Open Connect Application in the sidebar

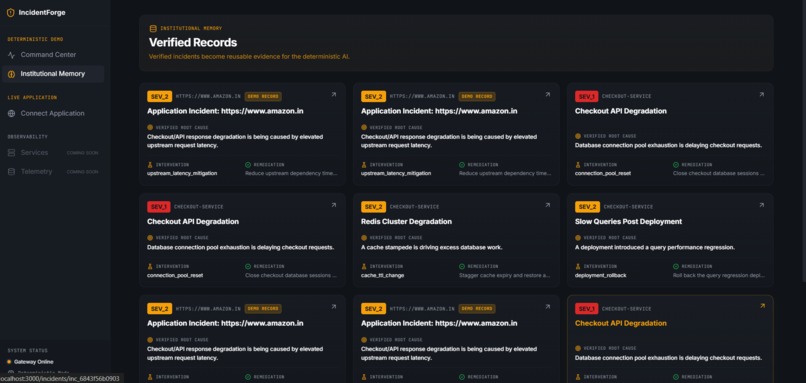[52, 114]
